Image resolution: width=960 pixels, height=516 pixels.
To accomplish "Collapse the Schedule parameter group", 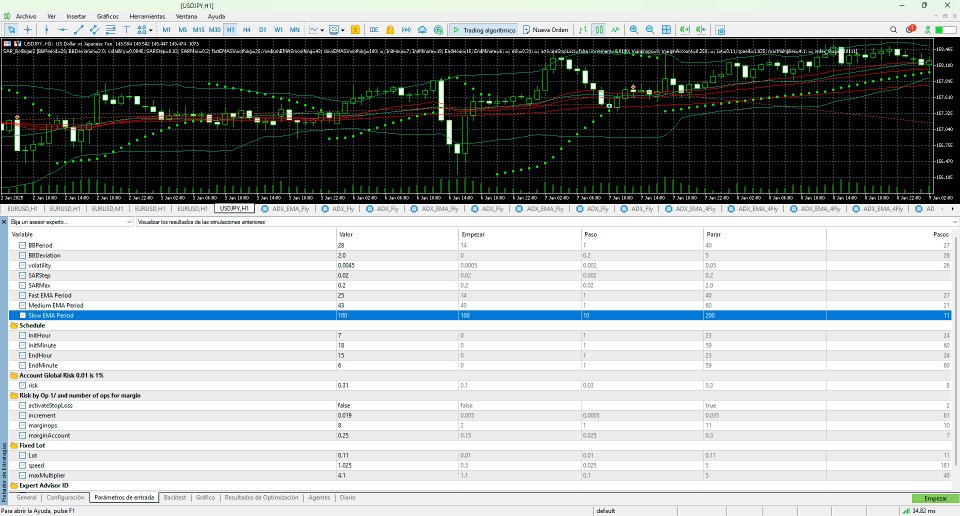I will (x=13, y=326).
